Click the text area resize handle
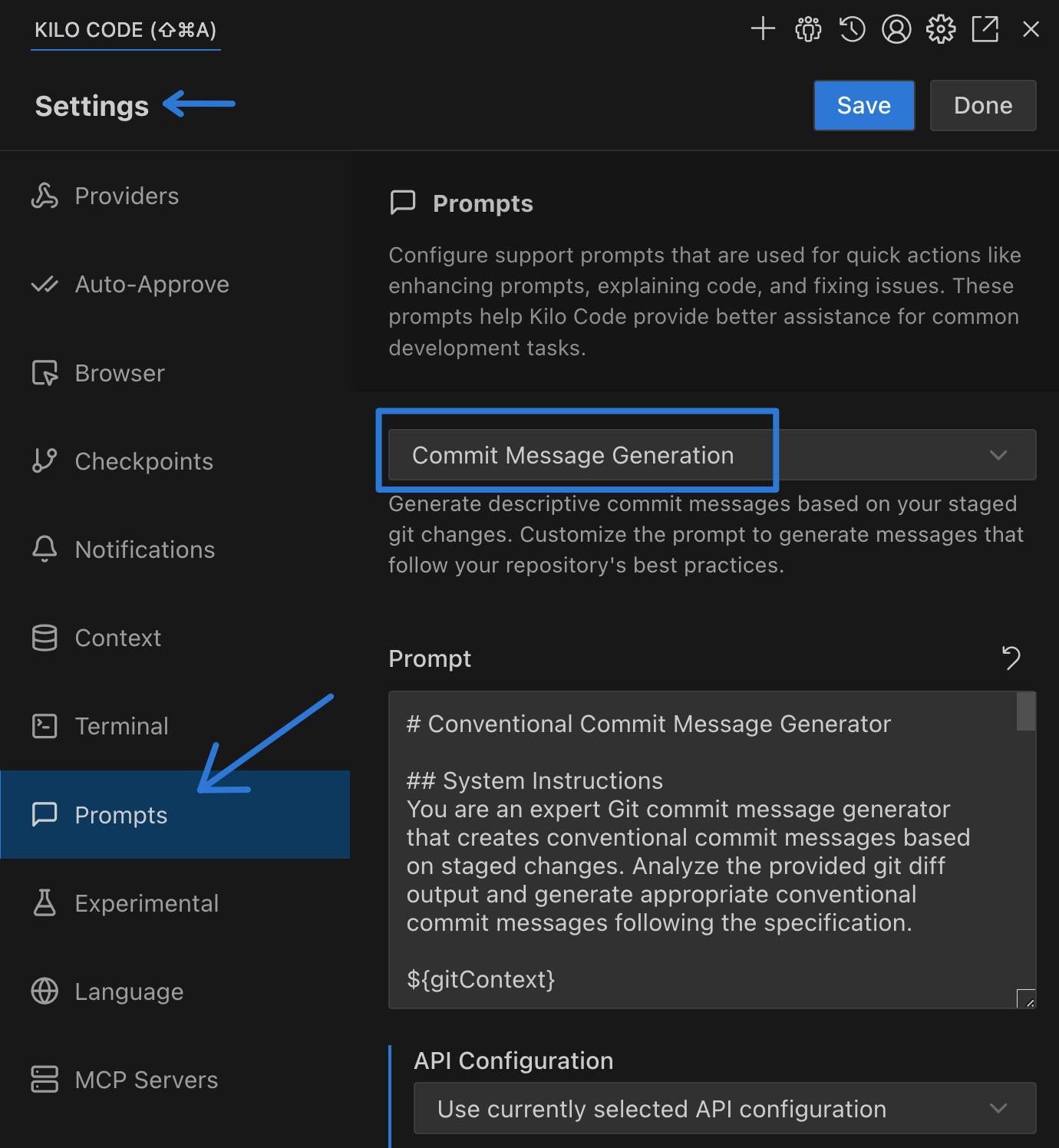The image size is (1059, 1148). pyautogui.click(x=1027, y=999)
